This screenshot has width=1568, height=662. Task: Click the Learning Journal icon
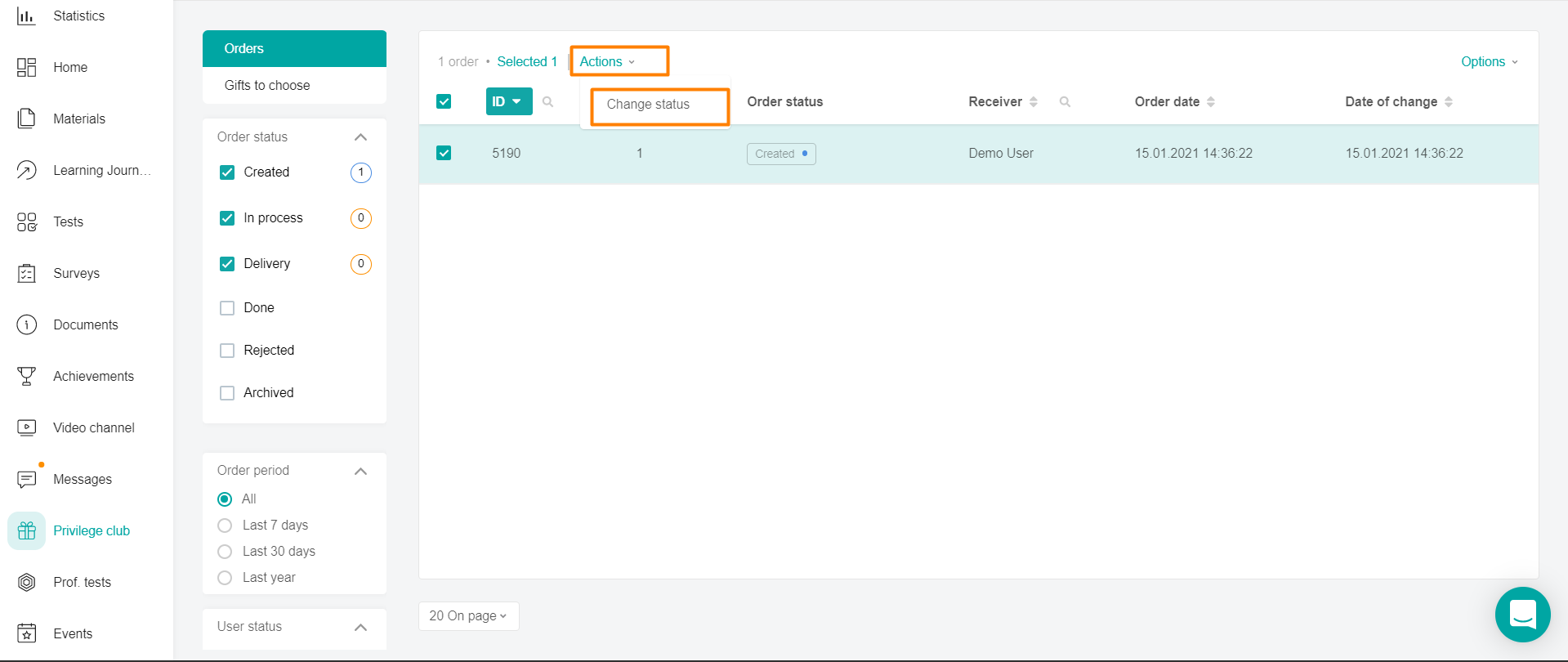pos(26,170)
